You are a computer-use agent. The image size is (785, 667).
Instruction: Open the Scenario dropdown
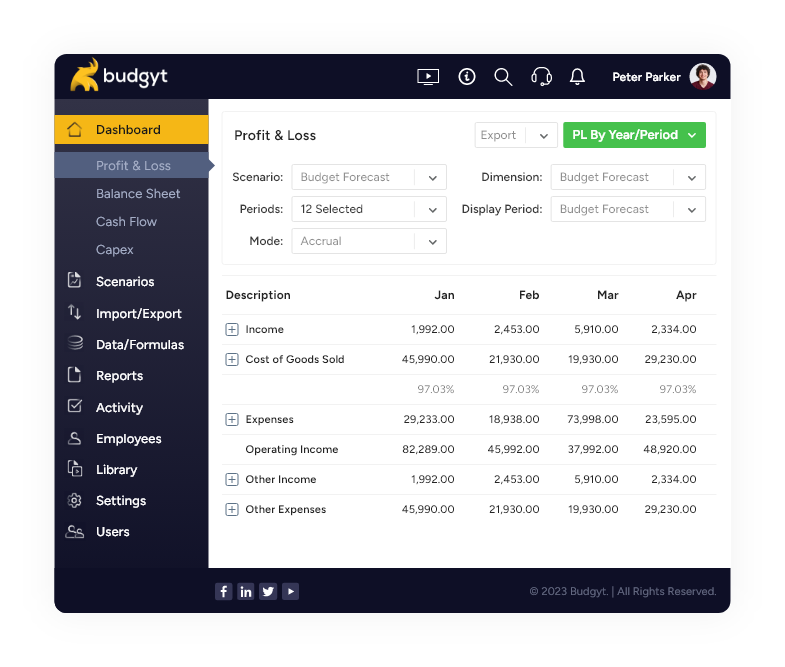369,177
